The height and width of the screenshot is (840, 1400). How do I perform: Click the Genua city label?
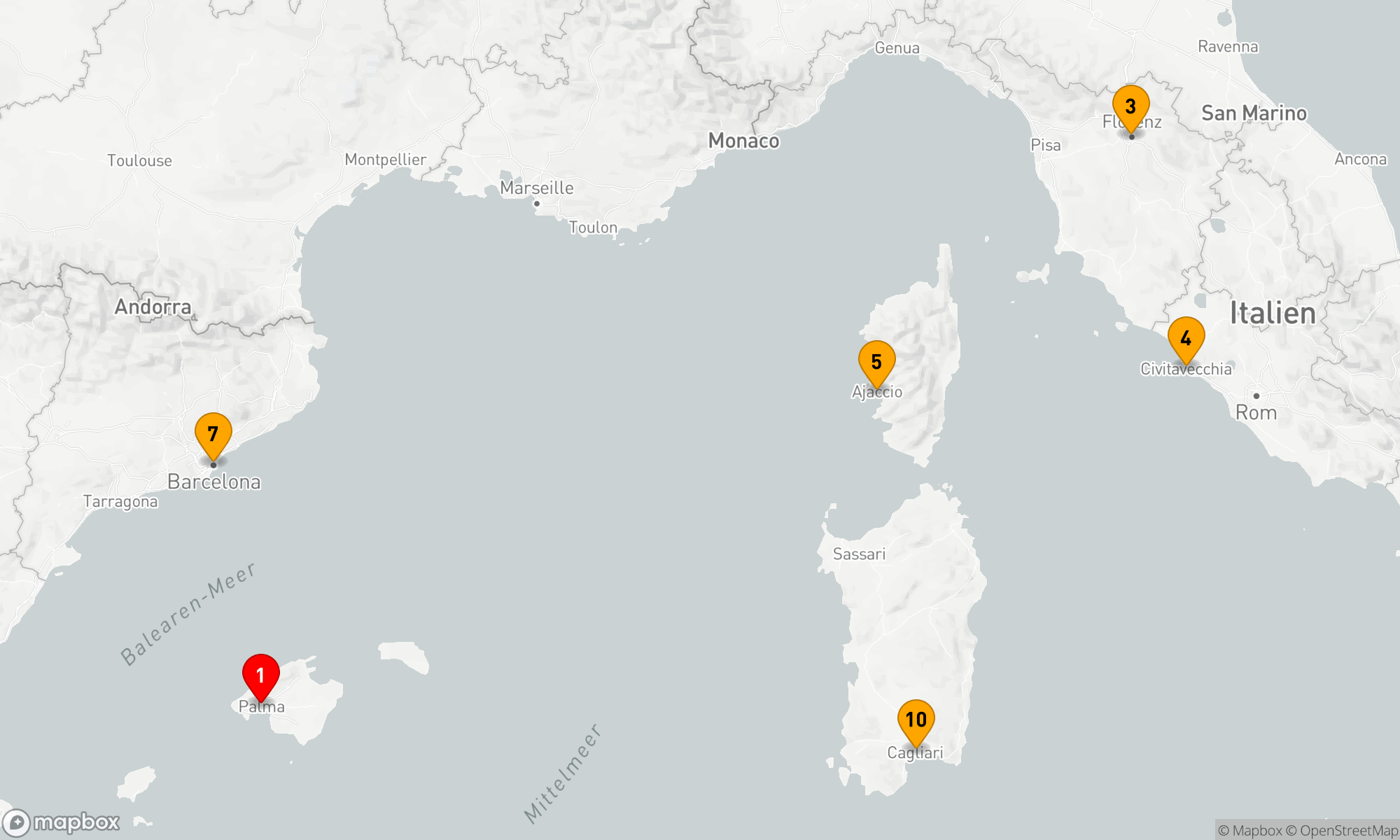[897, 48]
